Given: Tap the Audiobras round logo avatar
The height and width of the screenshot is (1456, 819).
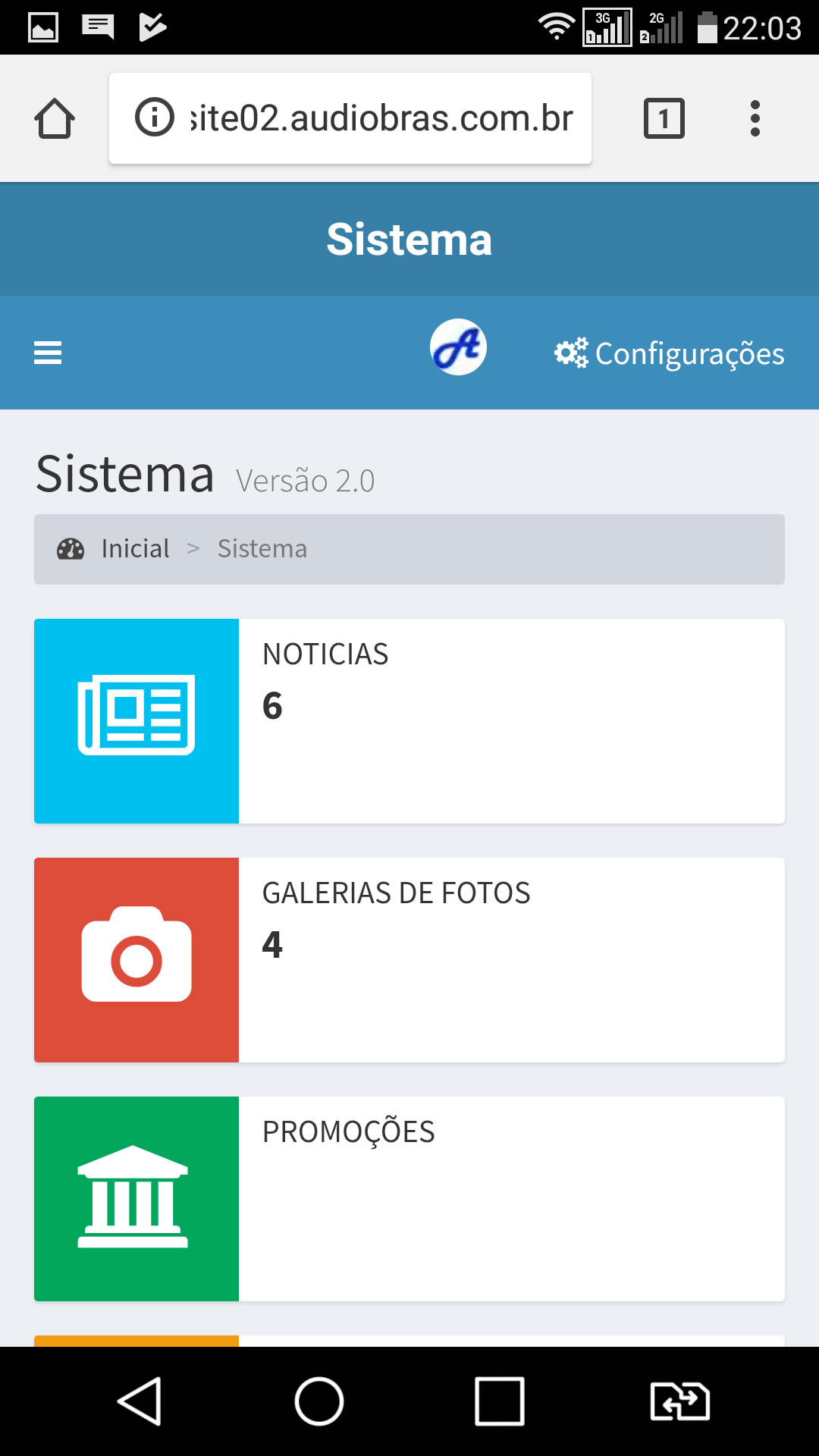Looking at the screenshot, I should pos(458,347).
